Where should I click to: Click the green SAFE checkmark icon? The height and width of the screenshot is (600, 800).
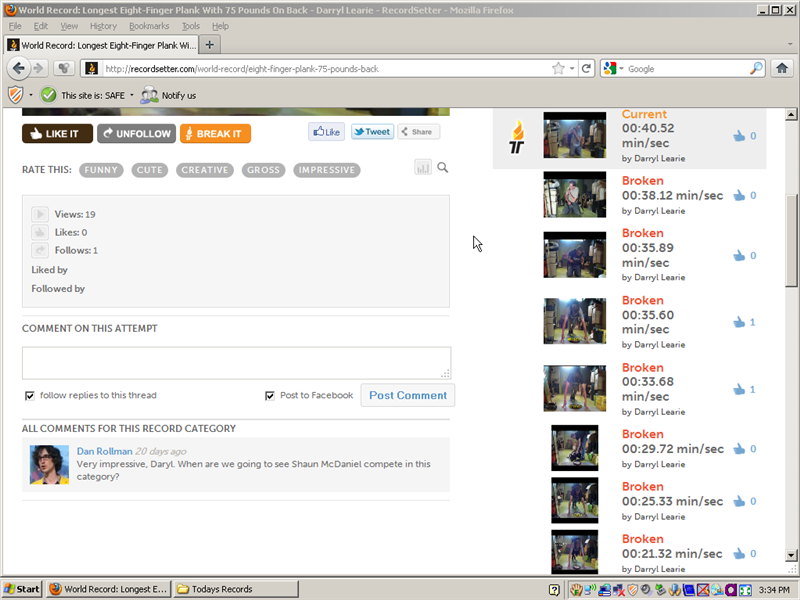[48, 95]
